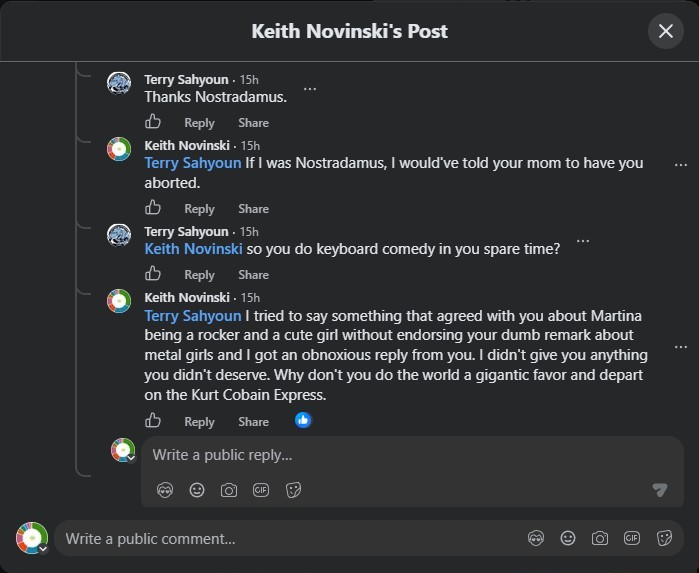Open more options for the keyboard comedy comment
The image size is (699, 573).
(583, 241)
